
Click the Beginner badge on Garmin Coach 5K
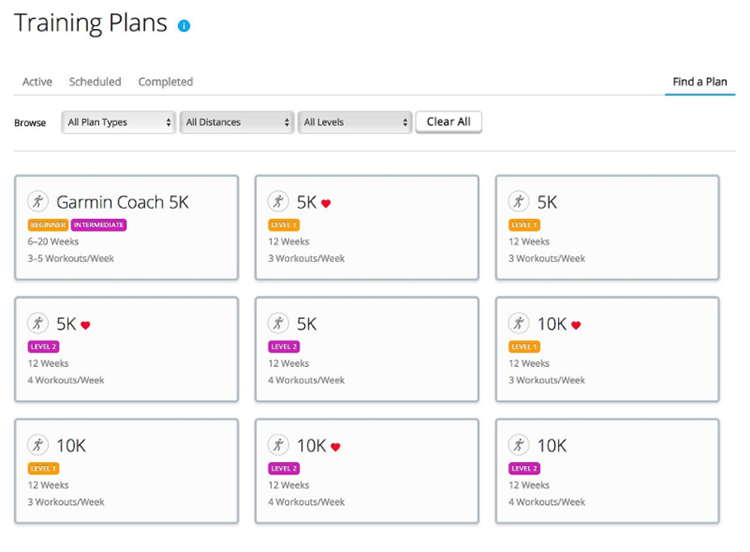pyautogui.click(x=47, y=225)
